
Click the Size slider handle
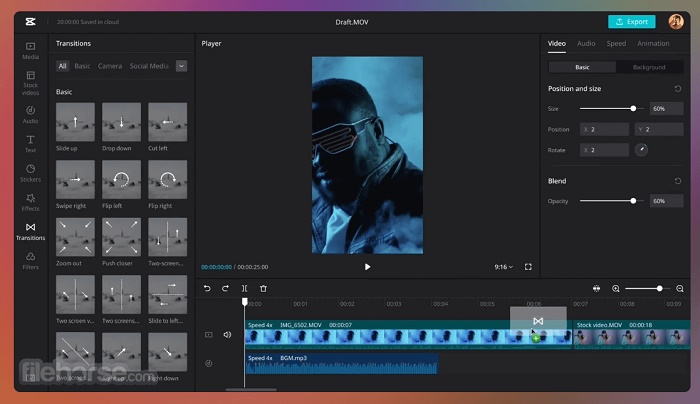pyautogui.click(x=633, y=108)
